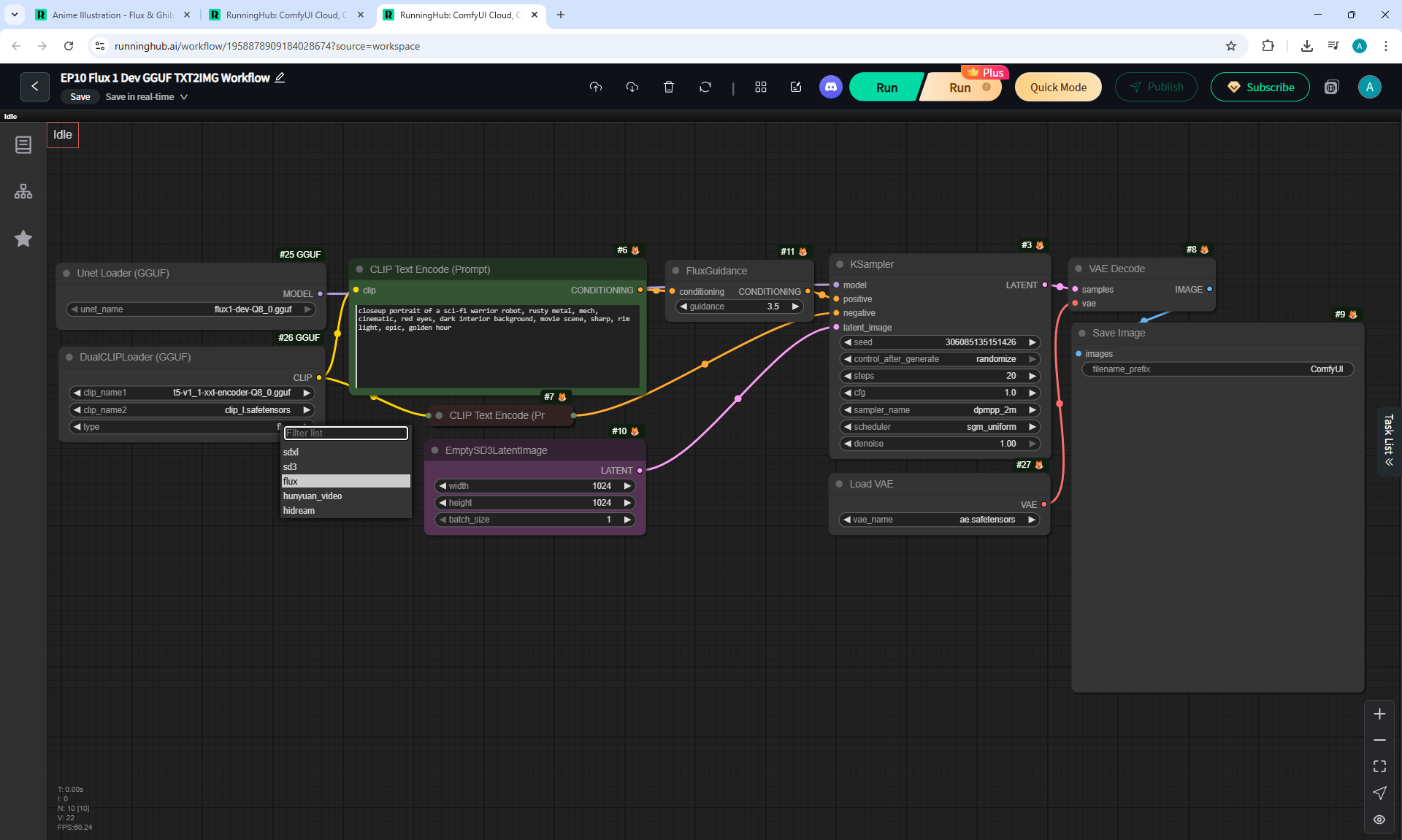The height and width of the screenshot is (840, 1402).
Task: Click the Quick Mode button
Action: (1057, 87)
